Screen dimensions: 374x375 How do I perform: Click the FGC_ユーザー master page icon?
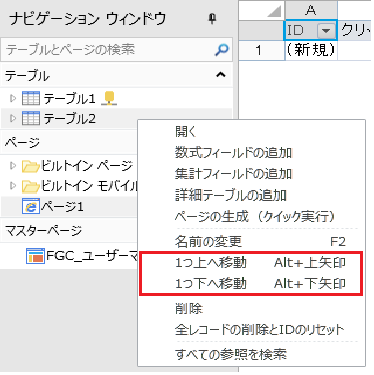click(x=35, y=256)
